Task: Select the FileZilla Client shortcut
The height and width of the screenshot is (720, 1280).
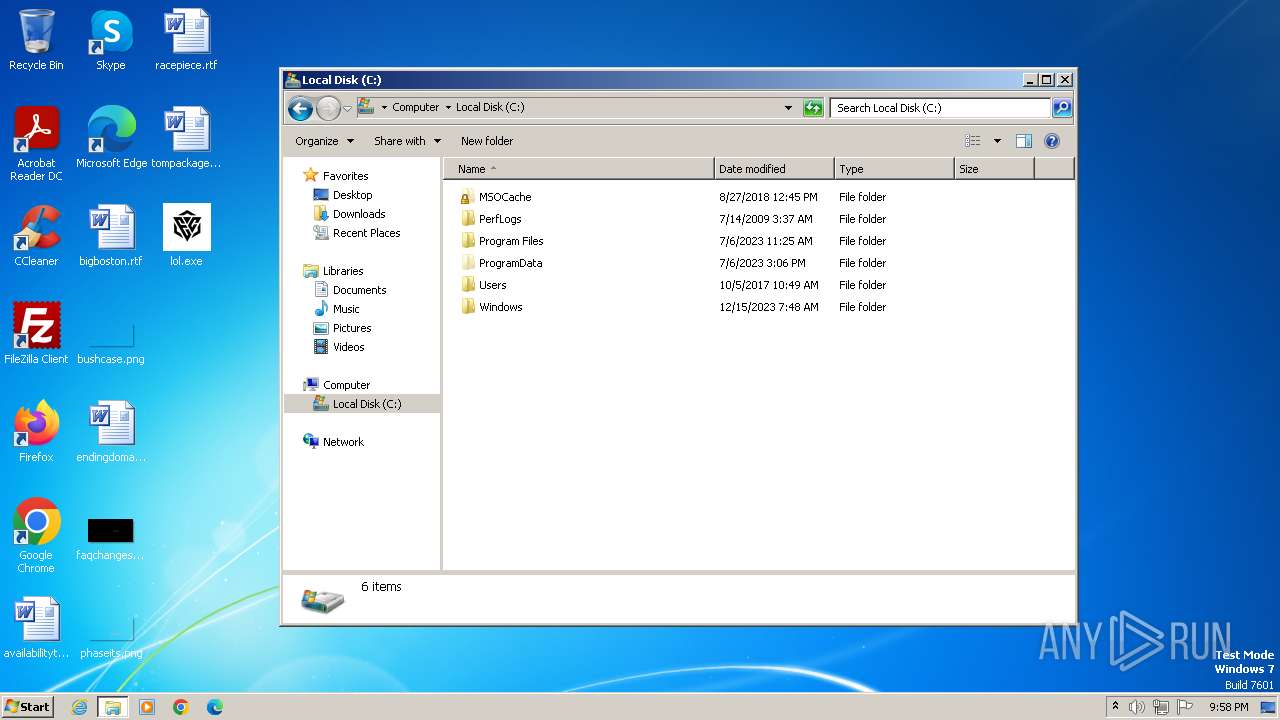Action: (x=36, y=334)
